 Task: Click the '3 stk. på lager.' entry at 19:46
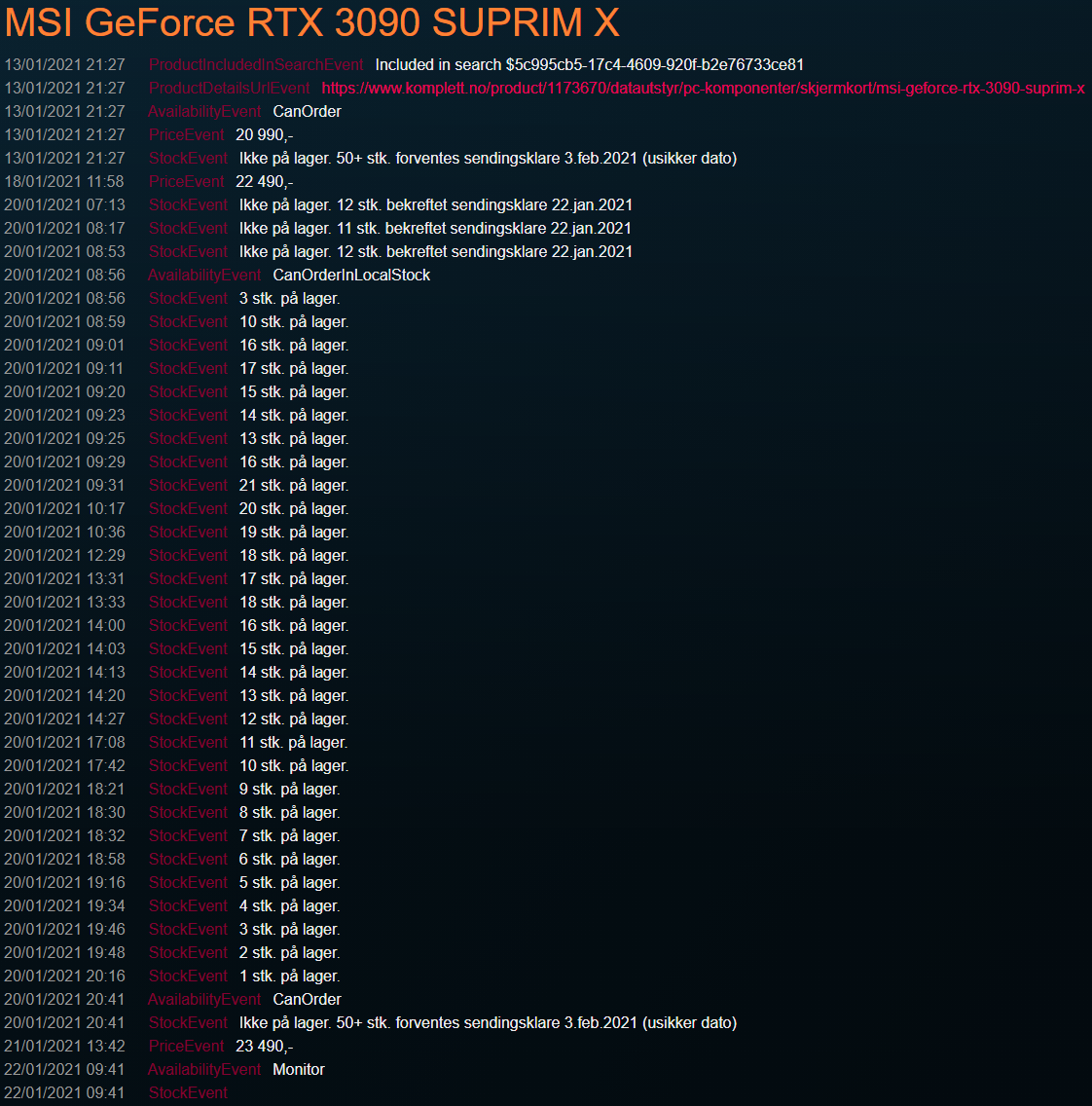tap(290, 930)
